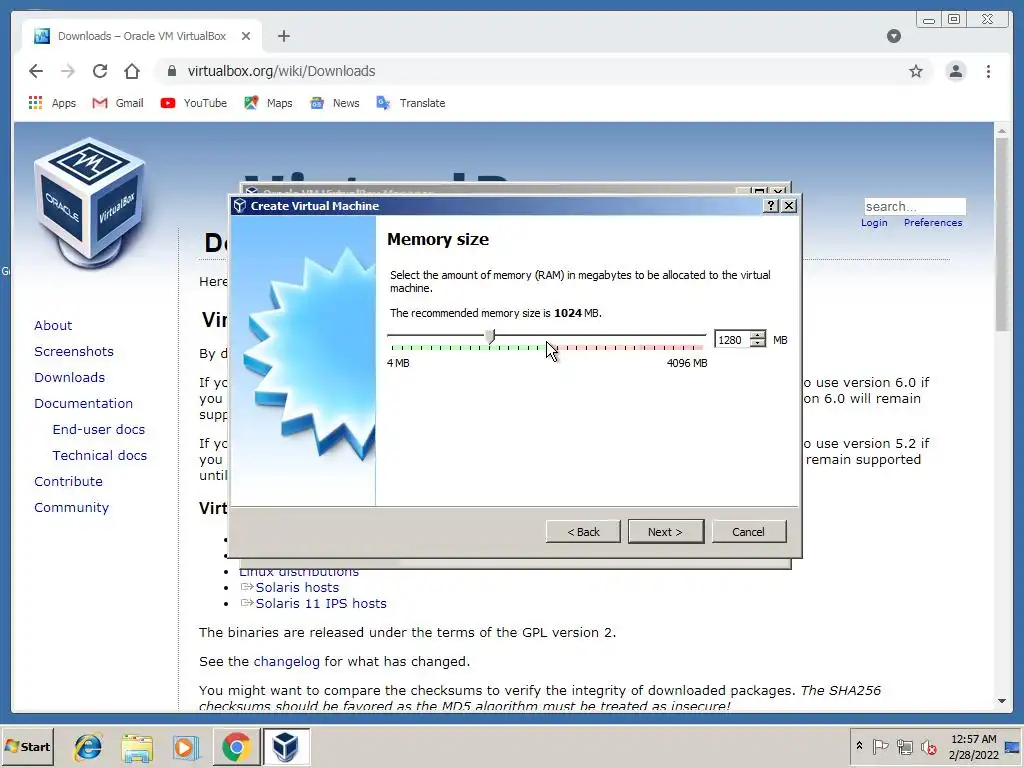
Task: Open the Chrome profile avatar
Action: point(955,71)
